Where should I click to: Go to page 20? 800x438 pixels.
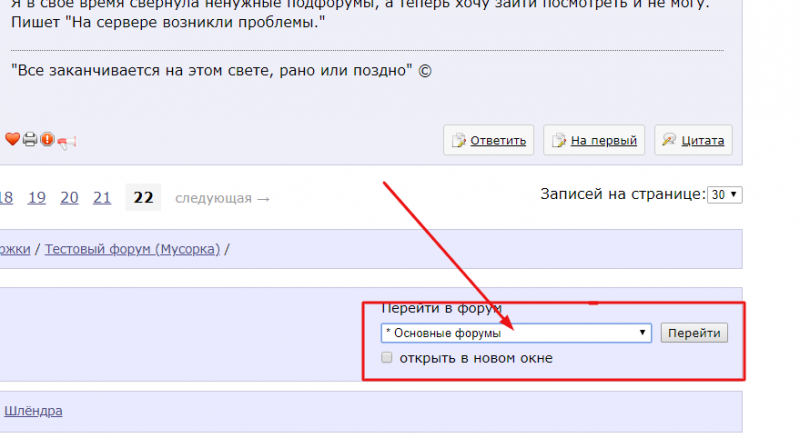pos(69,198)
